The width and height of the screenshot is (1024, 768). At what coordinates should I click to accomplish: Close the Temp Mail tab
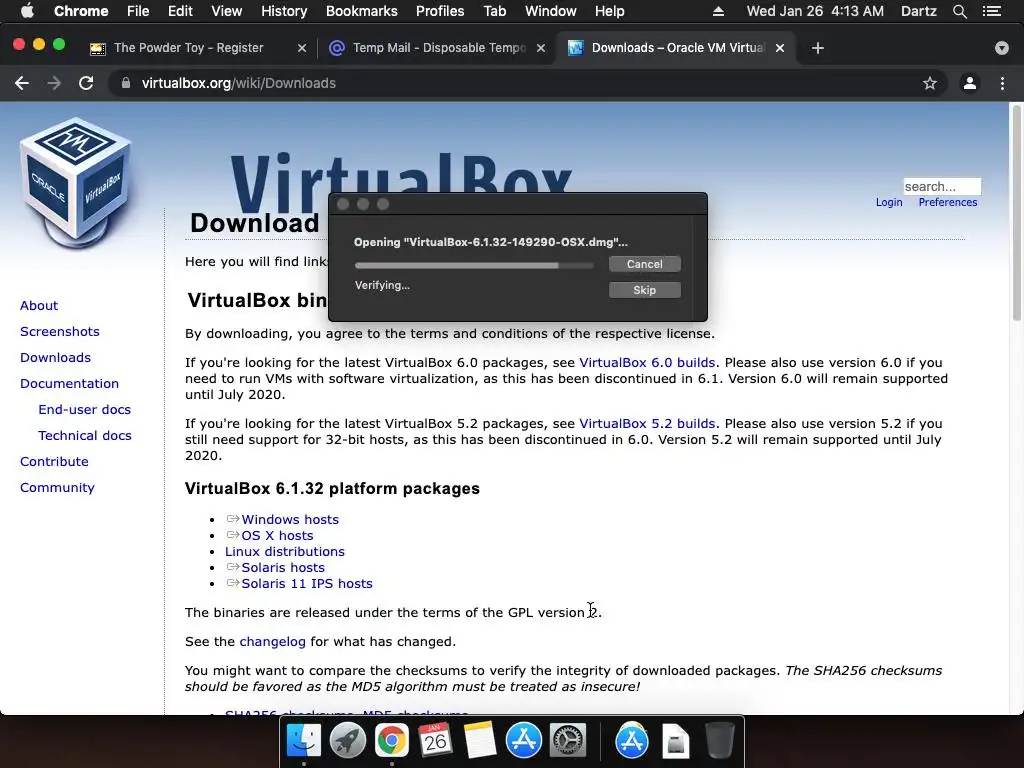[x=540, y=48]
